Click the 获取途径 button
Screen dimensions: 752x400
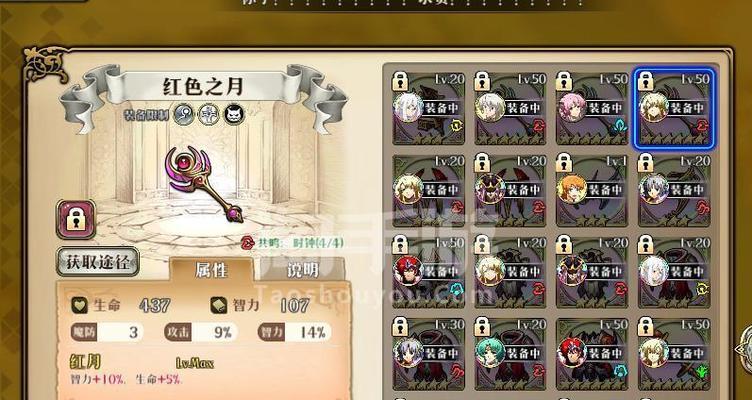pos(98,262)
